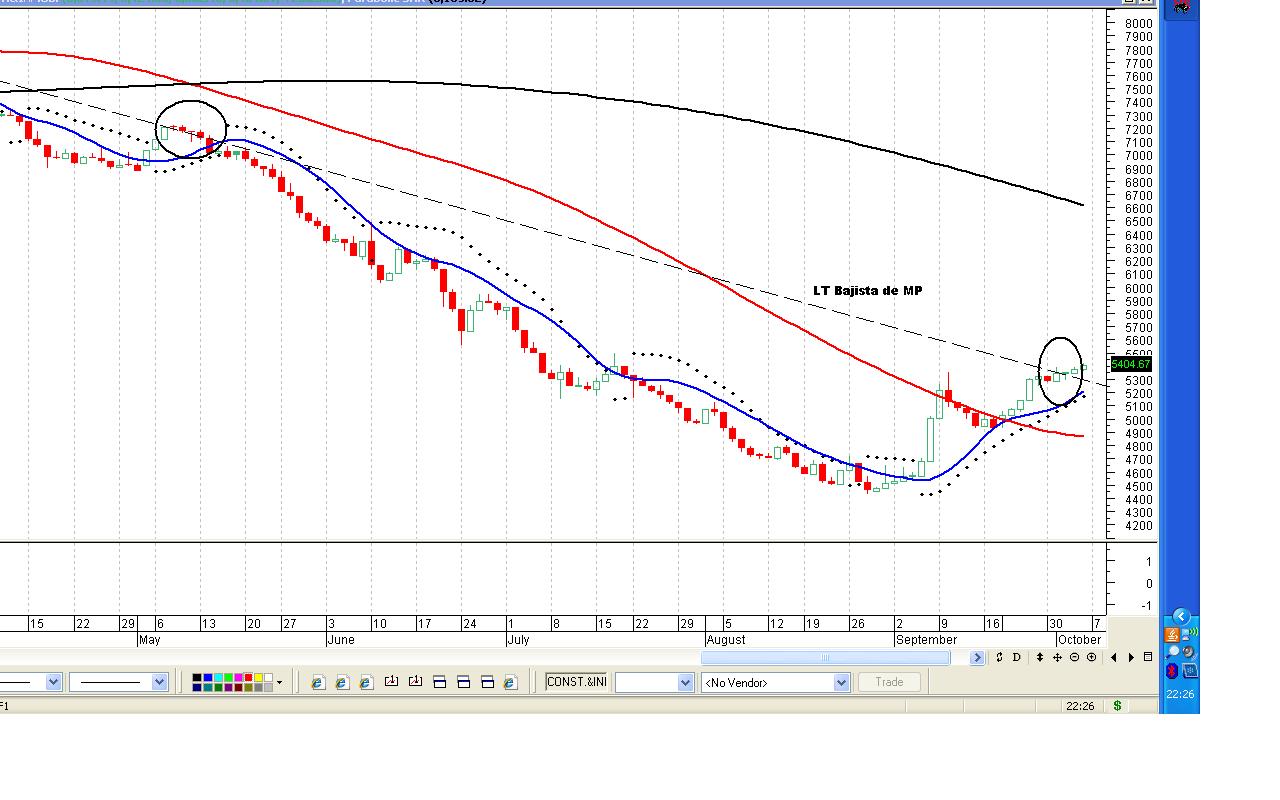
Task: Click the 5404.67 current price label
Action: [x=1131, y=364]
